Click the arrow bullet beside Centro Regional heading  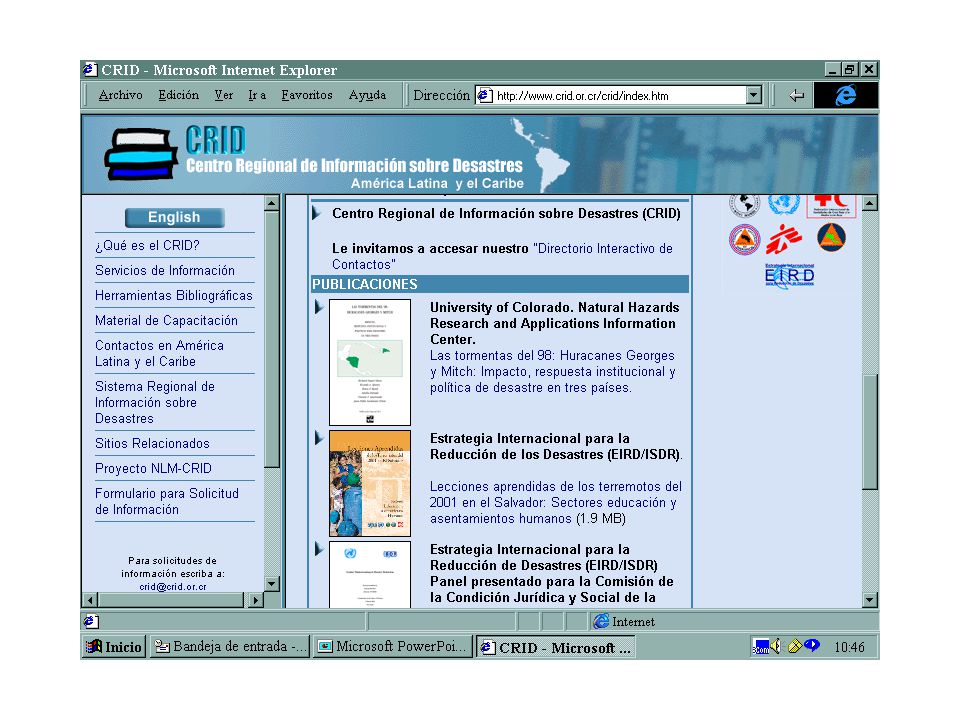[x=317, y=213]
